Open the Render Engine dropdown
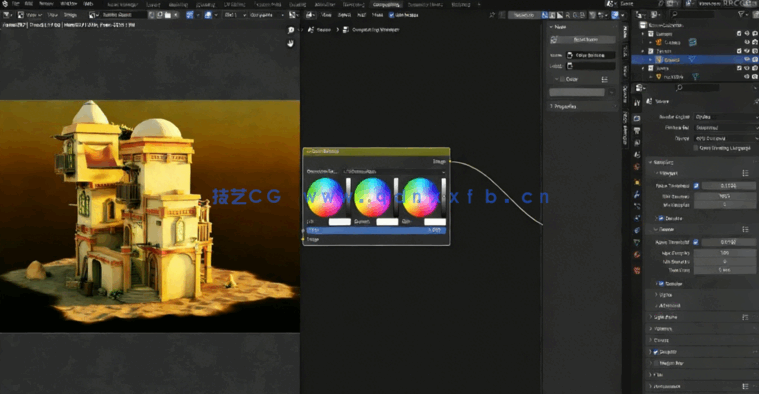 (726, 117)
